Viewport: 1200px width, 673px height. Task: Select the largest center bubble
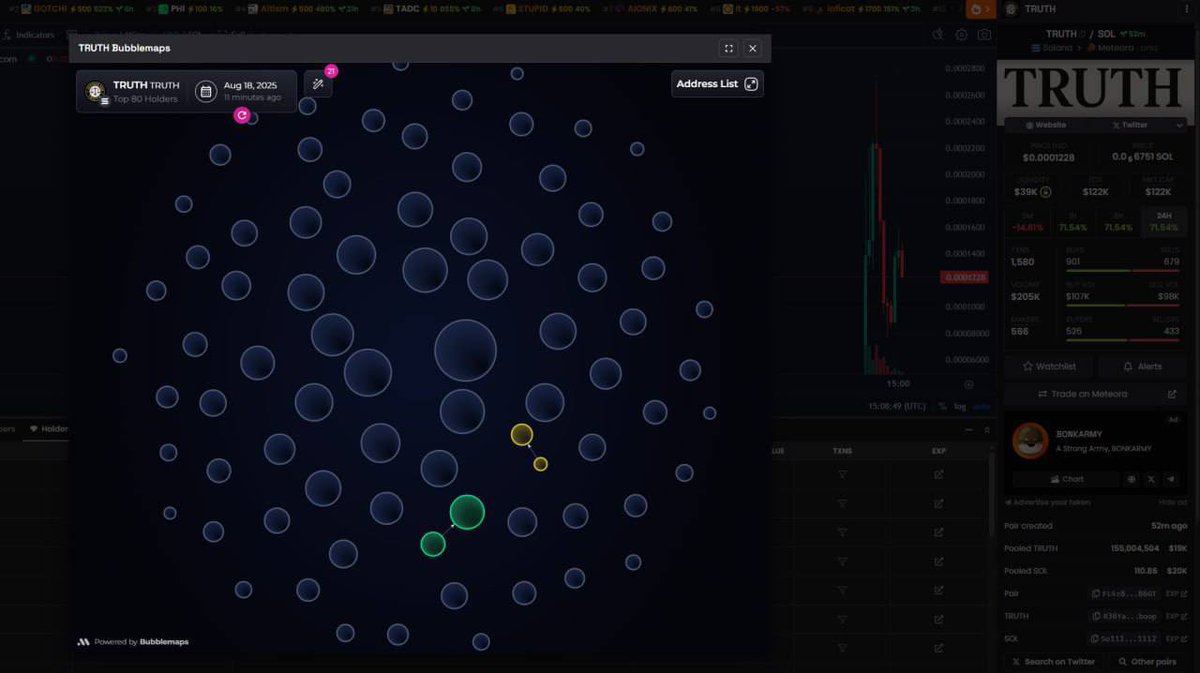(x=465, y=350)
